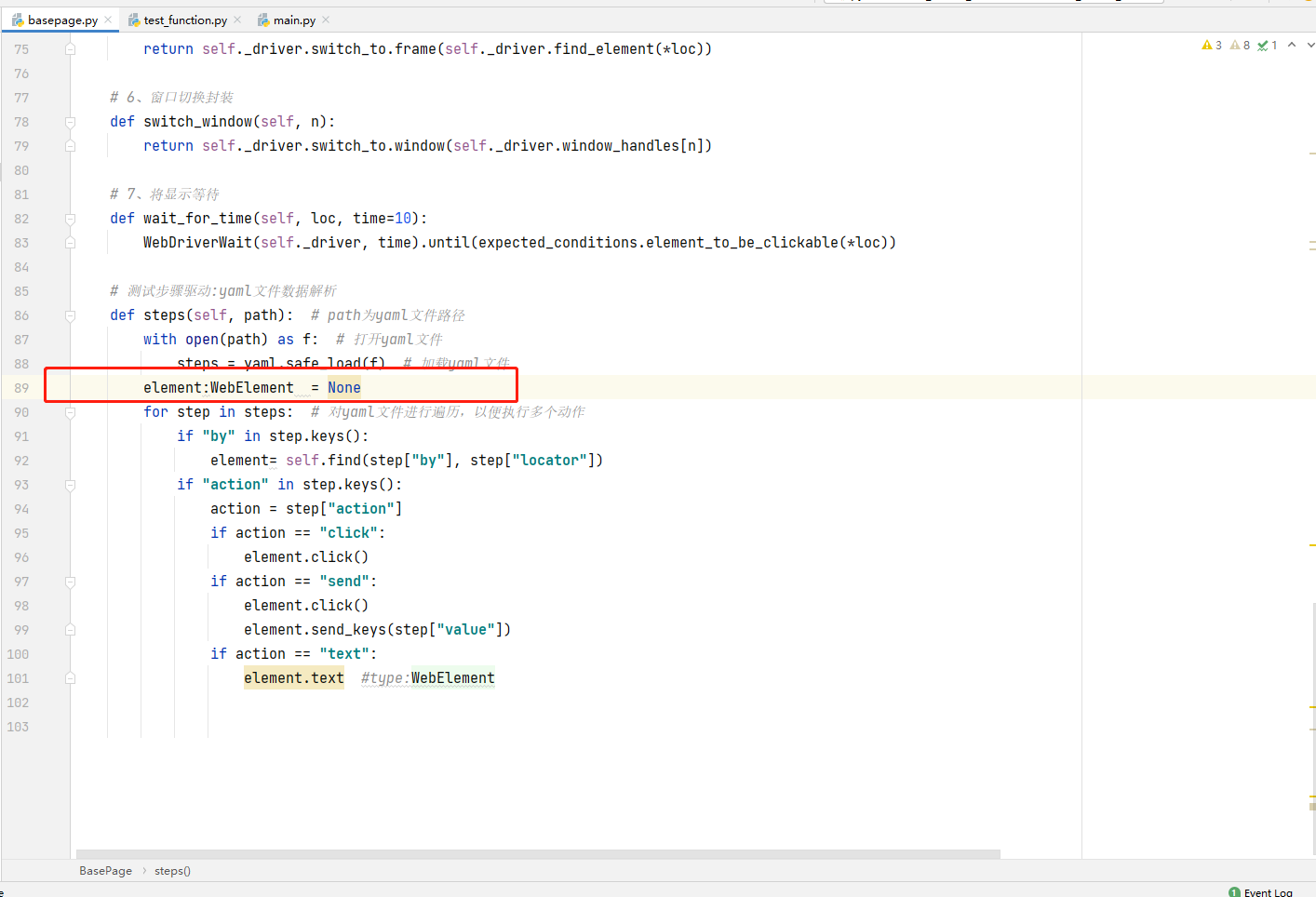Click gutter line number 78
Viewport: 1316px width, 897px height.
point(21,122)
